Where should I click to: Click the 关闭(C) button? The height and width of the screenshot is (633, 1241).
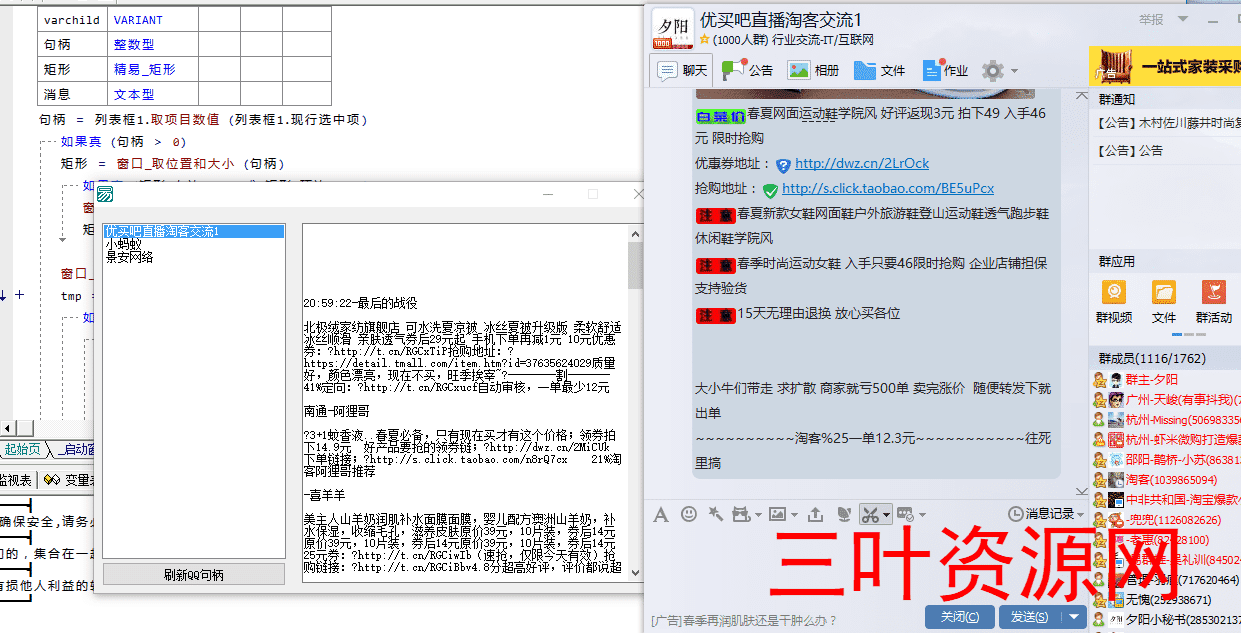pyautogui.click(x=960, y=617)
